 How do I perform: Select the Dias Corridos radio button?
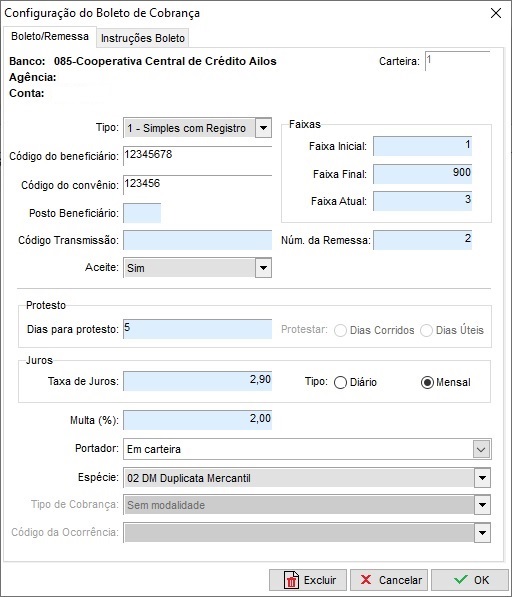[340, 330]
